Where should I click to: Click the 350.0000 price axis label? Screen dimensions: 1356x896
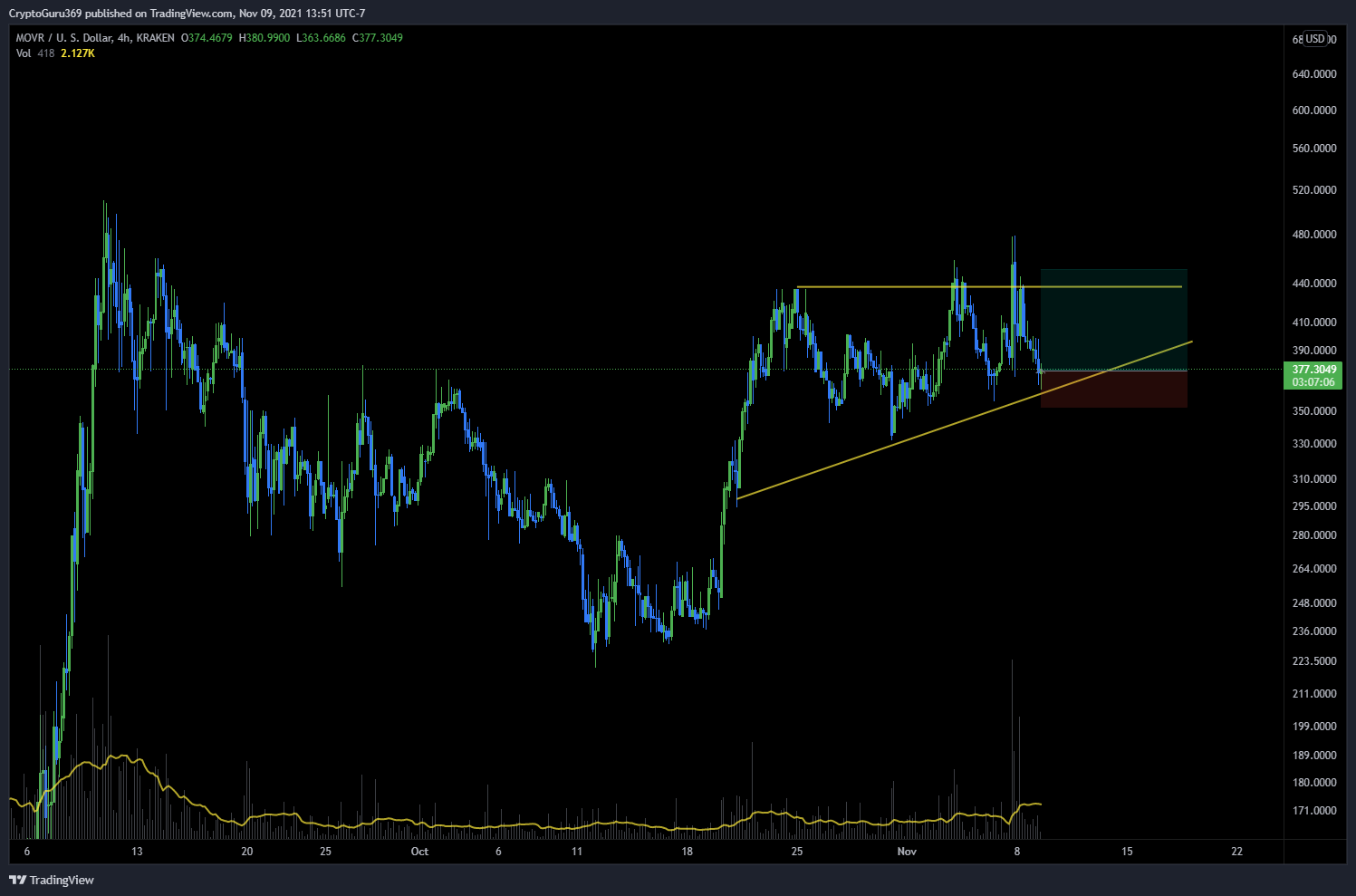click(x=1314, y=411)
